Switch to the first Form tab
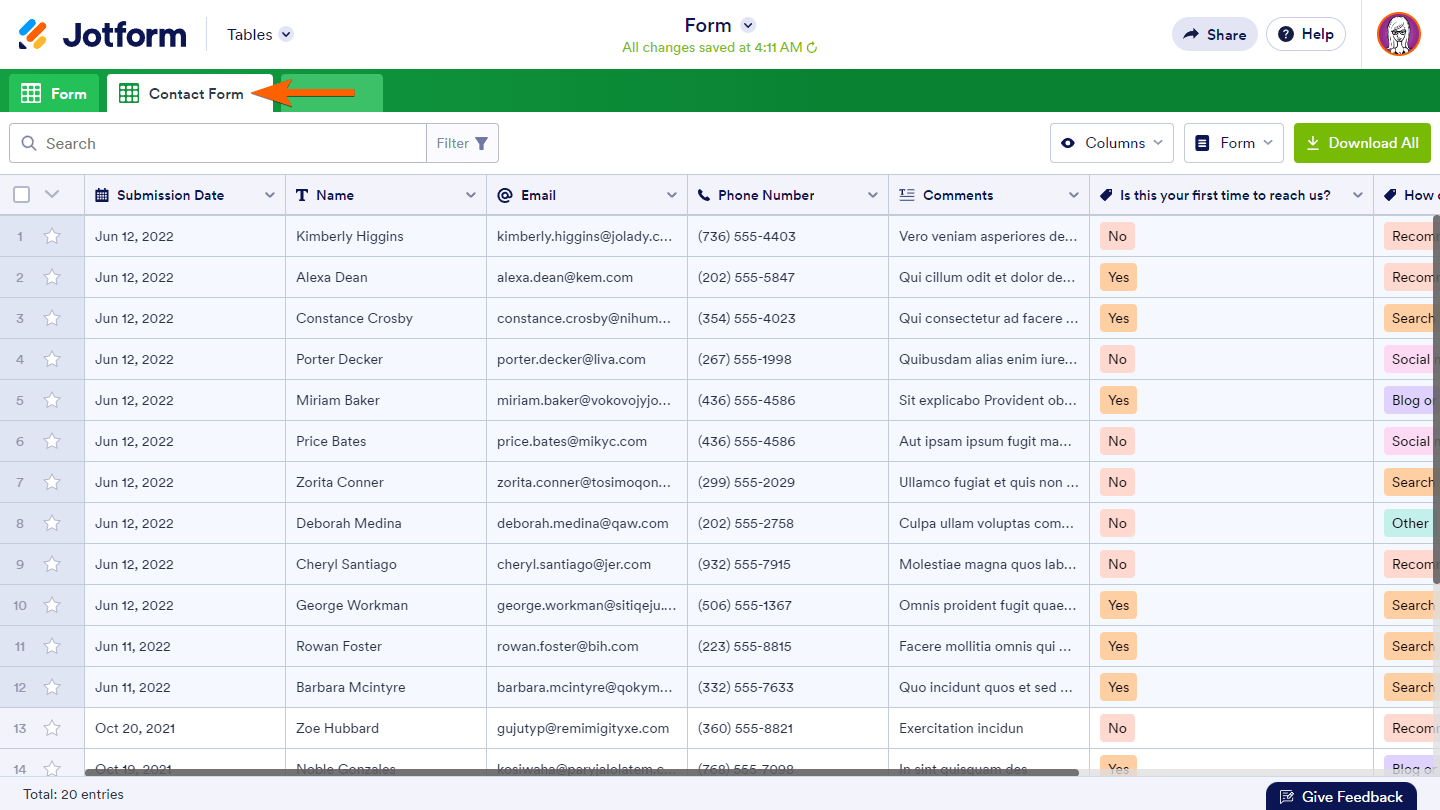1440x810 pixels. (55, 94)
